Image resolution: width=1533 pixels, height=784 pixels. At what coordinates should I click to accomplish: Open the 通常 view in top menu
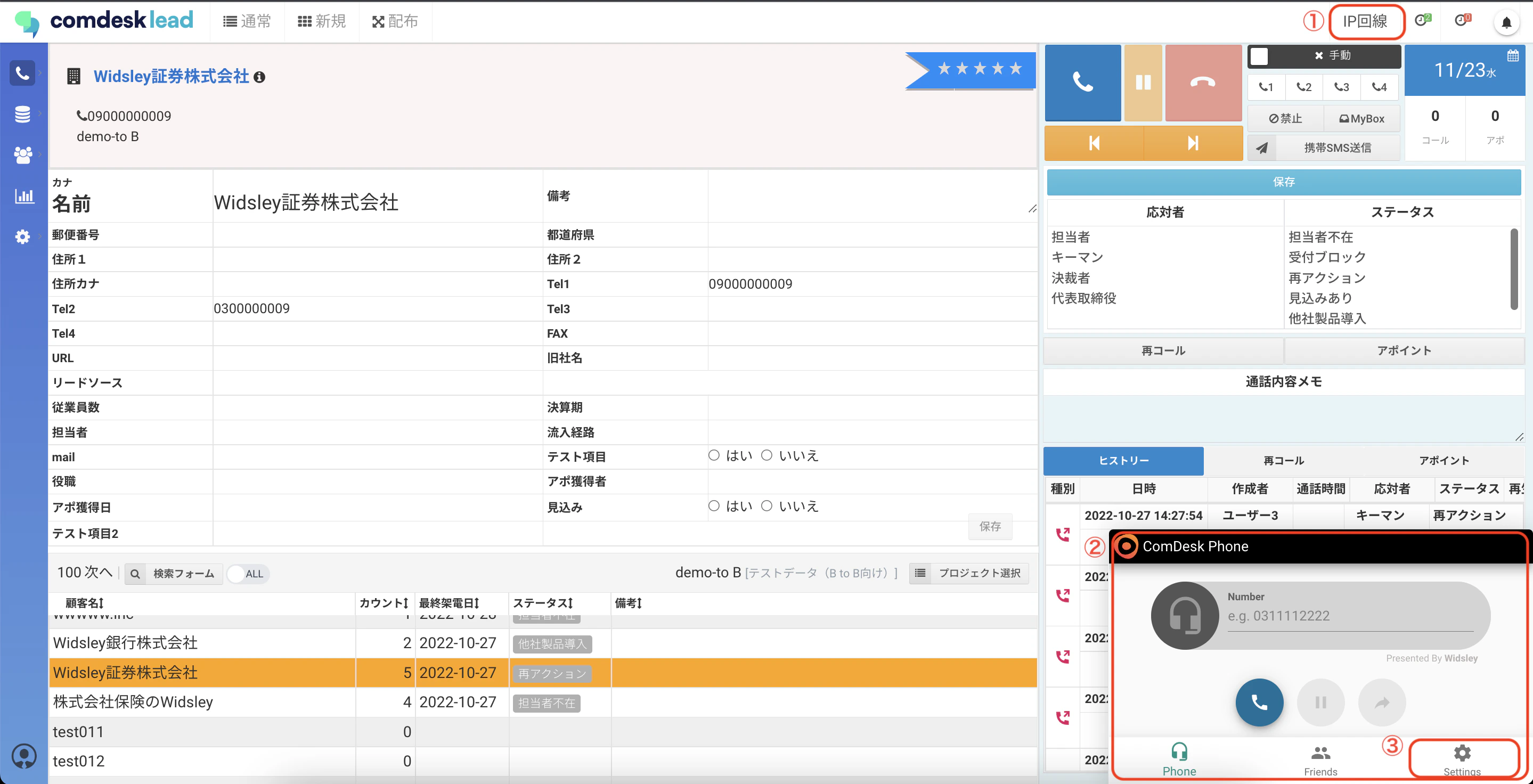(x=247, y=21)
